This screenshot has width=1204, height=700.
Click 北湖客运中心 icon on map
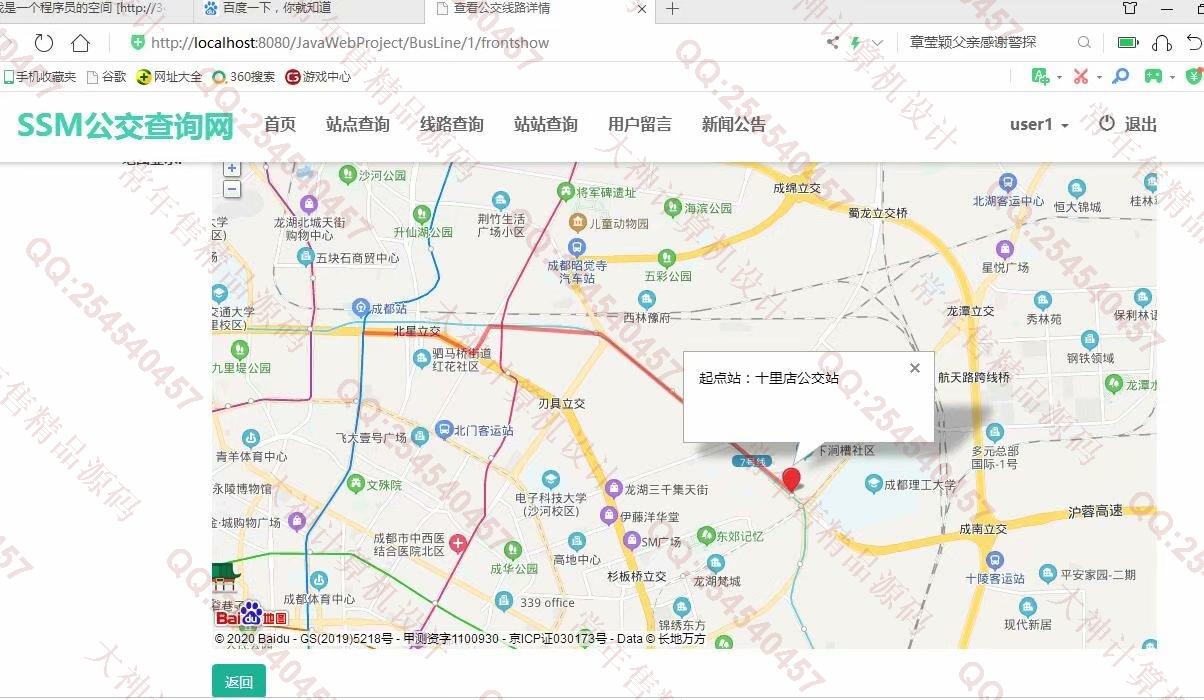click(x=1007, y=182)
